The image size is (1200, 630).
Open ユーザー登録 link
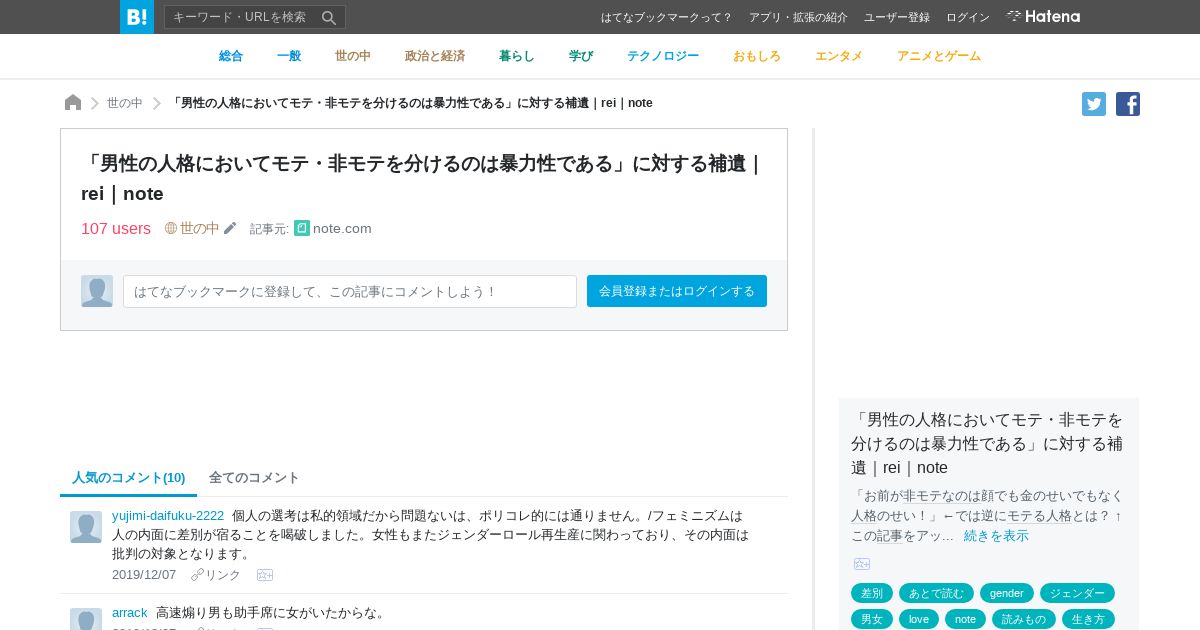point(897,17)
